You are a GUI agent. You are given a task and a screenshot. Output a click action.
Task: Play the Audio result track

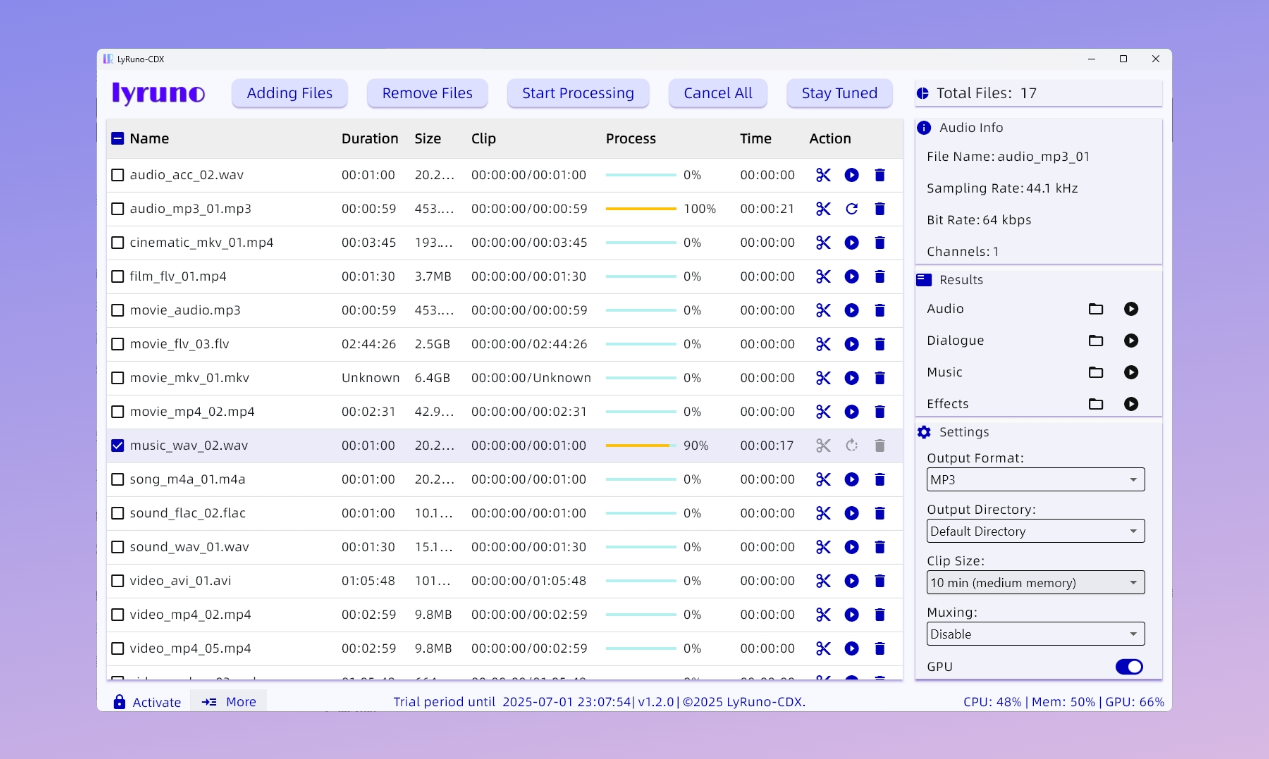coord(1131,309)
